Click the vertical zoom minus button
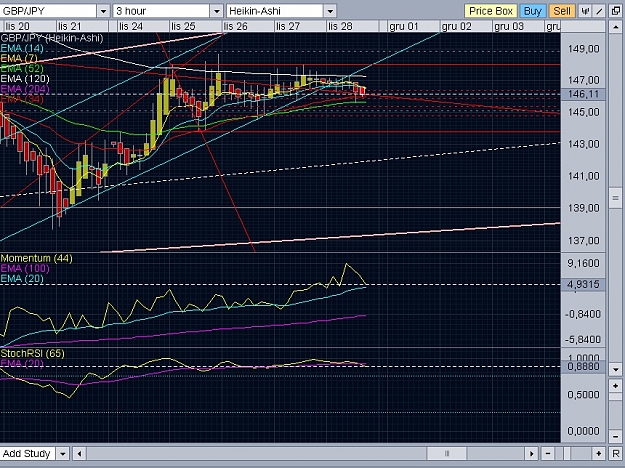 tap(615, 436)
